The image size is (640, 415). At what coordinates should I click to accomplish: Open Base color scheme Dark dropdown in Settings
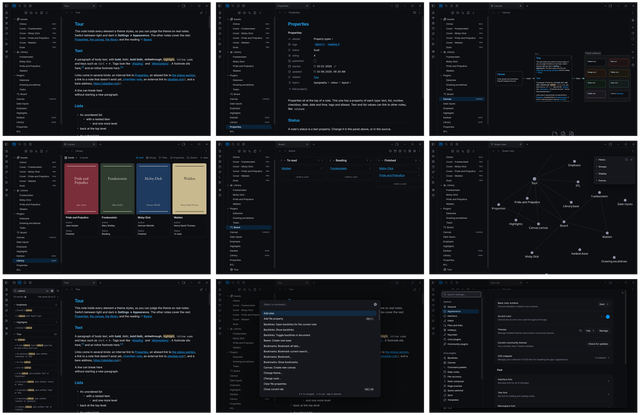pos(603,304)
